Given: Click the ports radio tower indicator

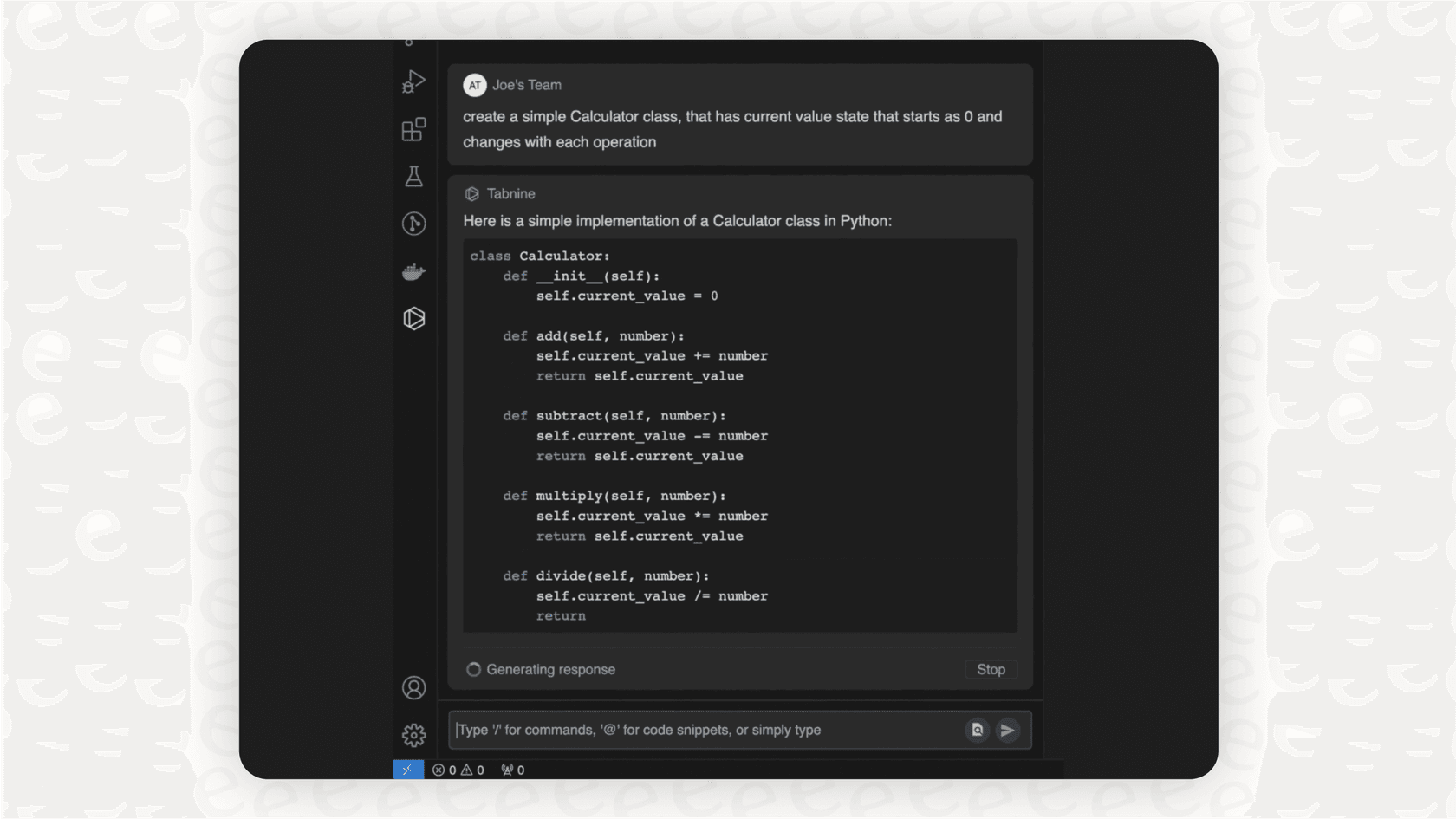Looking at the screenshot, I should (x=513, y=770).
